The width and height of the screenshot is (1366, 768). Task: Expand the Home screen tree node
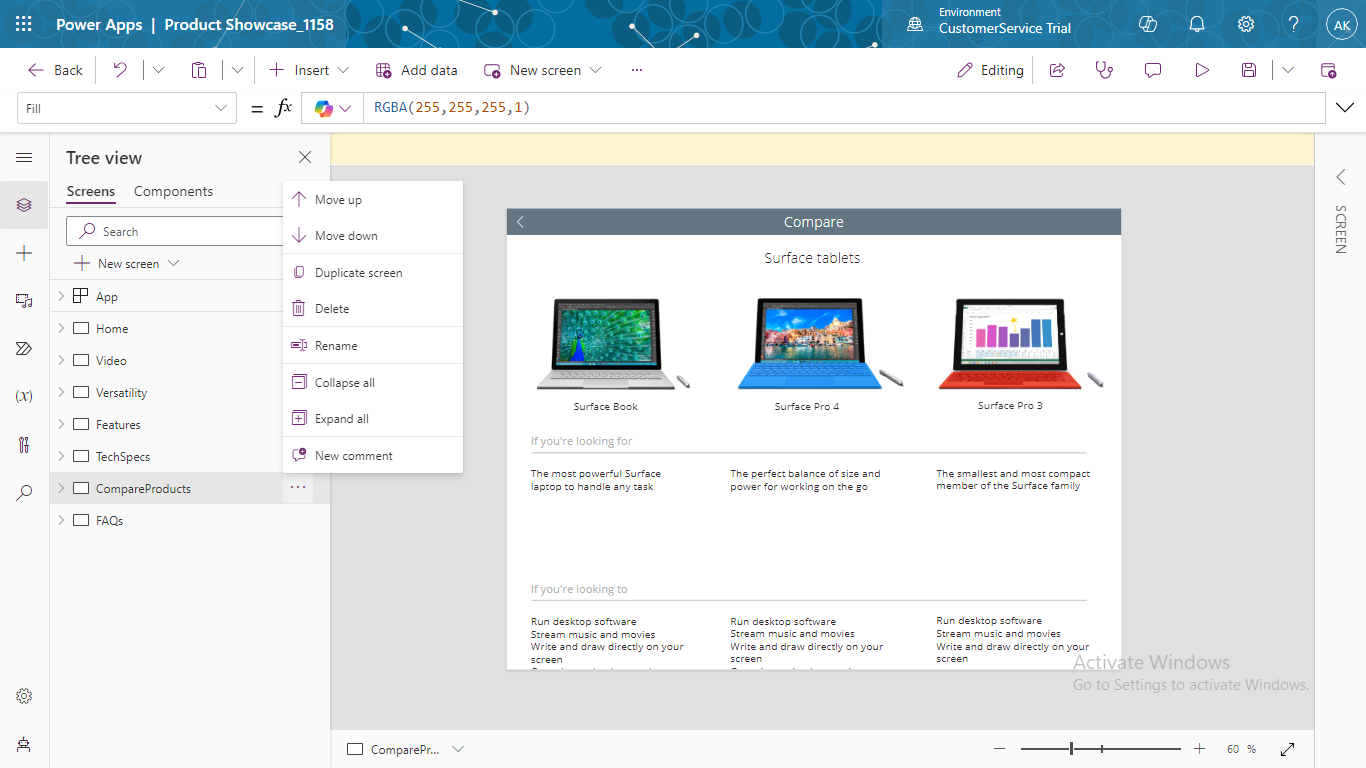61,329
